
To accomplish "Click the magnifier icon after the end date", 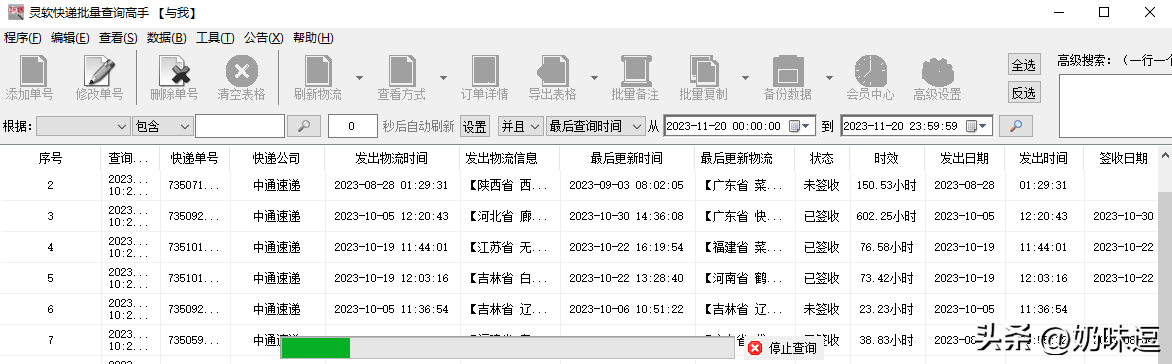I will (x=1015, y=126).
